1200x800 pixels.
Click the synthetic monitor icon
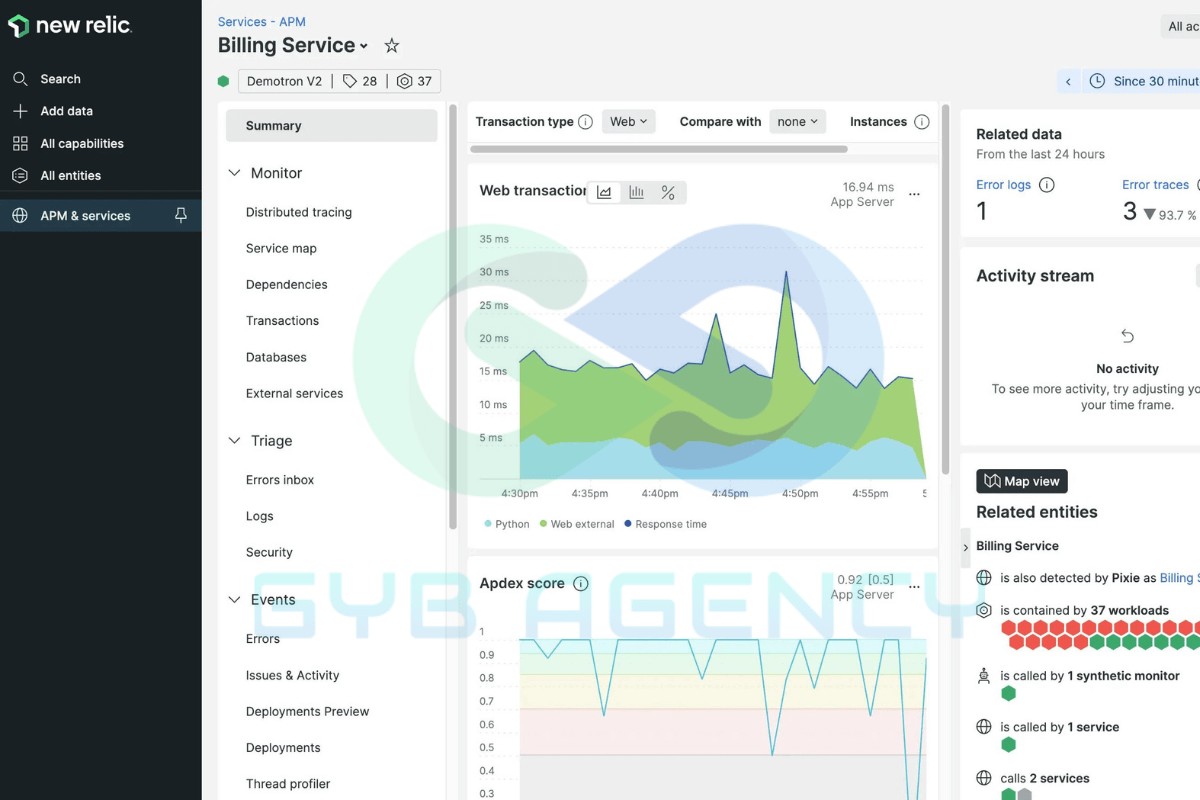click(x=984, y=676)
